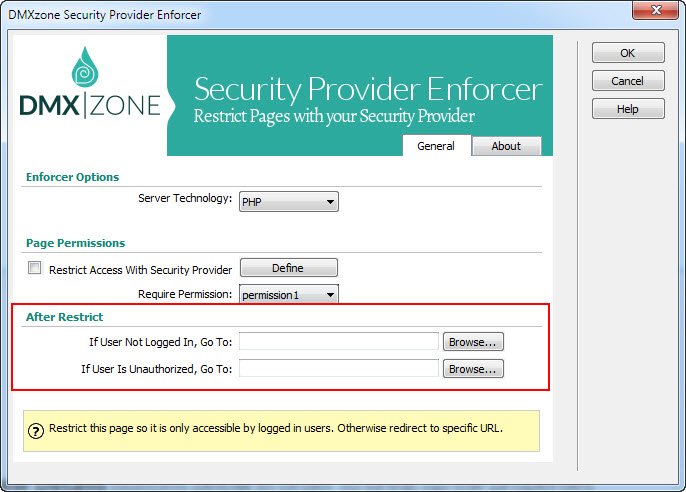Open the Server Technology PHP dropdown
This screenshot has width=686, height=492.
coord(289,202)
